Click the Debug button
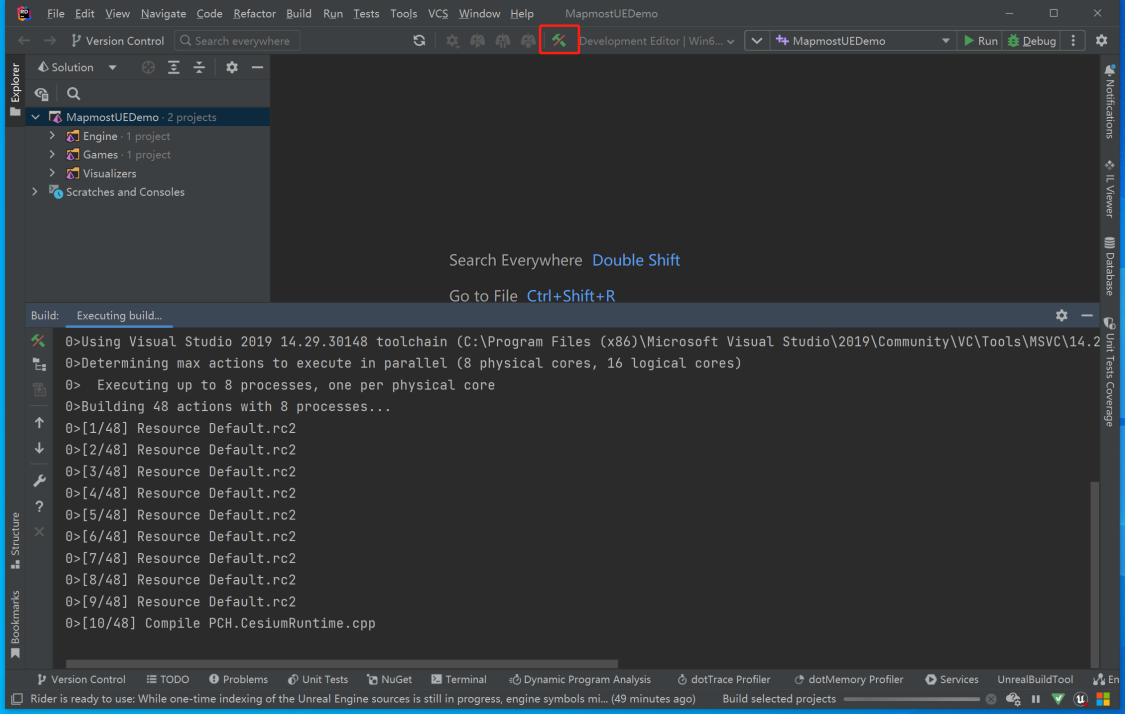Viewport: 1125px width, 714px height. tap(1032, 41)
